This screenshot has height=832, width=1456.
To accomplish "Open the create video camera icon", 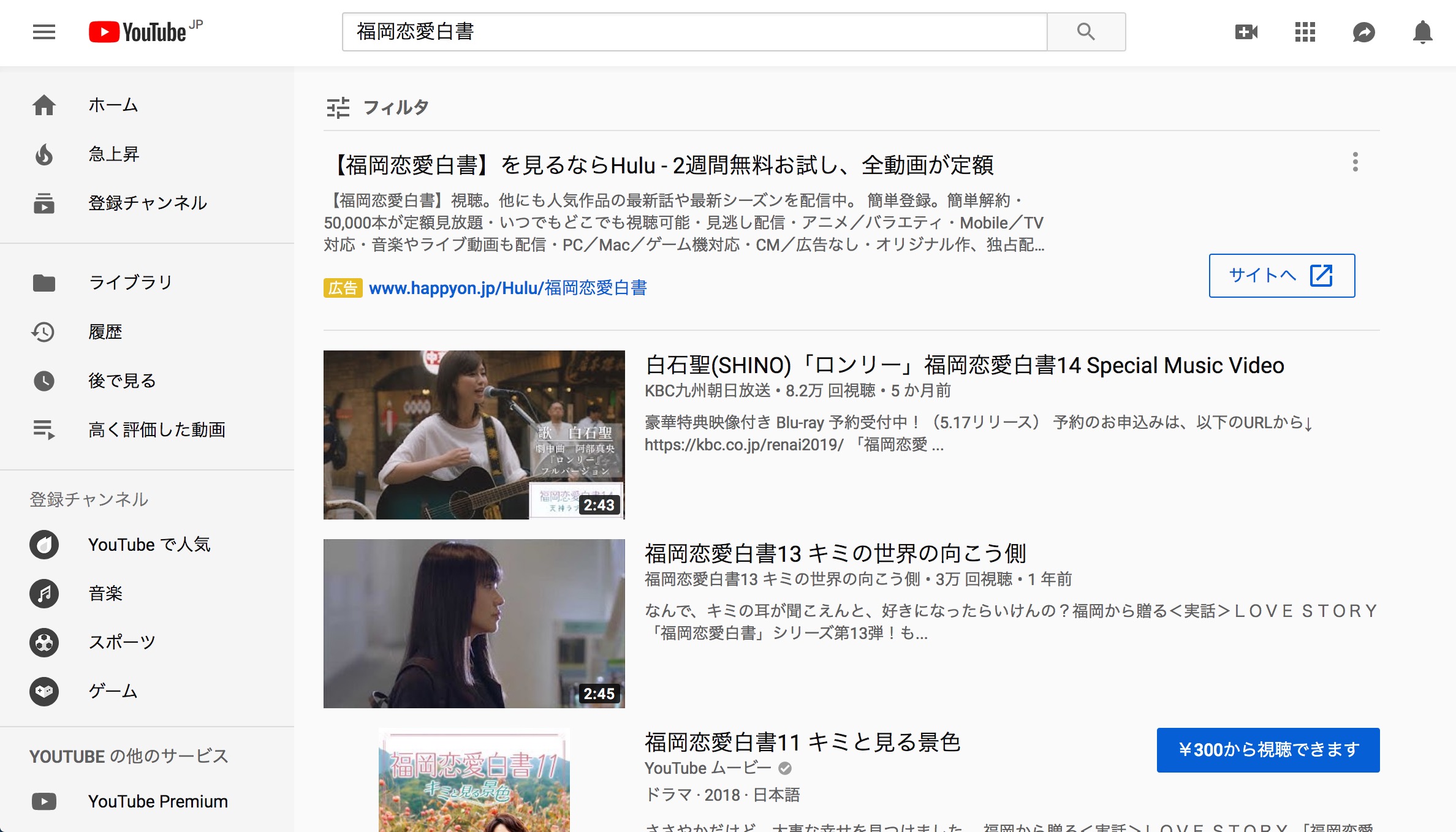I will click(1246, 32).
